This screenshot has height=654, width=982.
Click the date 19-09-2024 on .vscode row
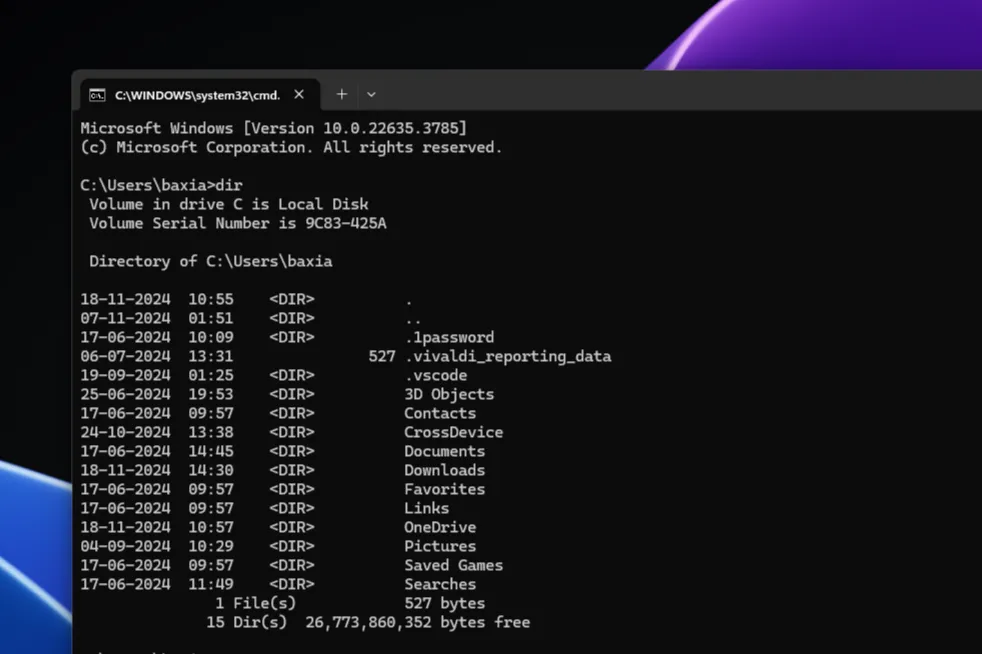(x=125, y=375)
